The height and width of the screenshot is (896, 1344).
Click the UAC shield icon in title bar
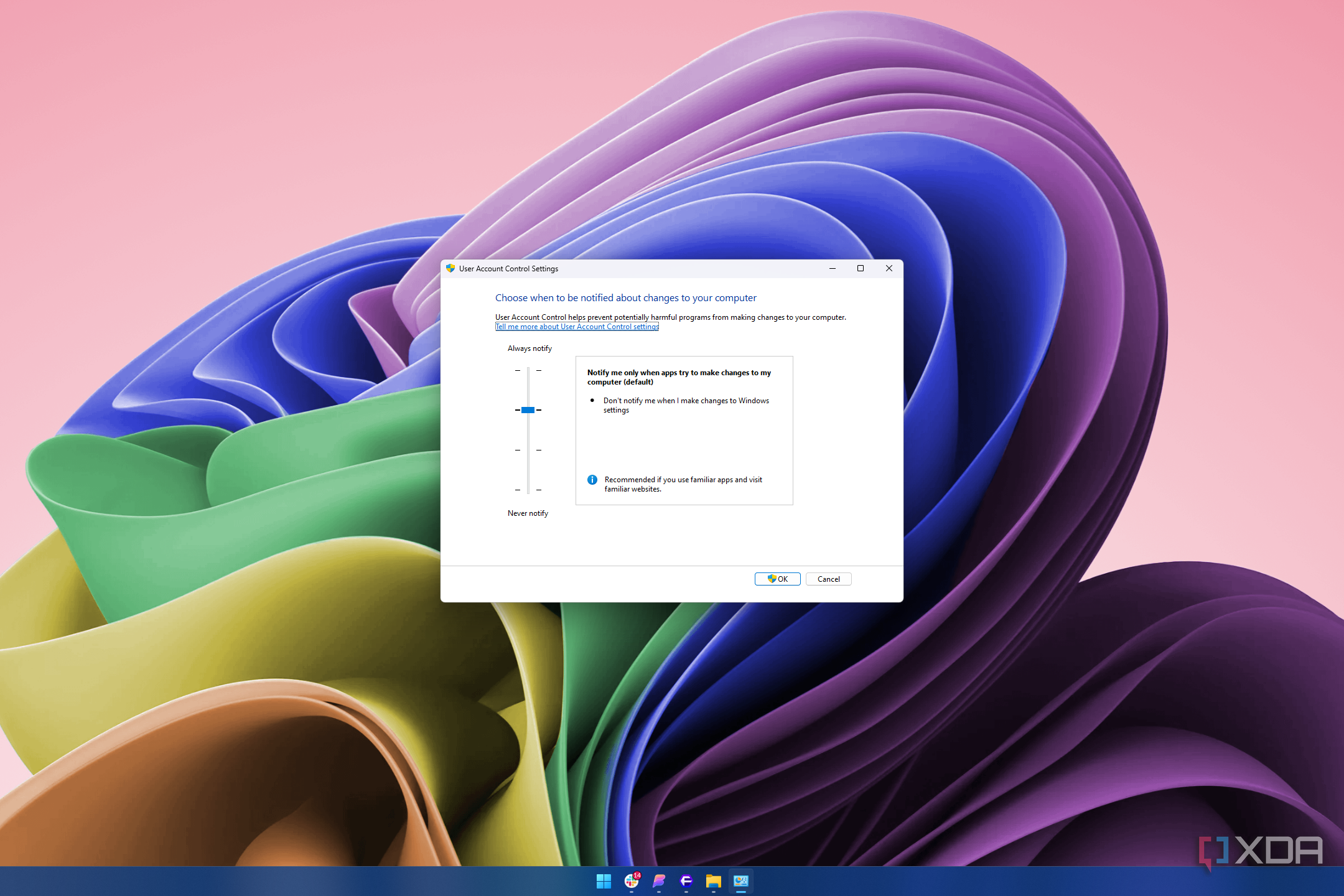point(450,269)
